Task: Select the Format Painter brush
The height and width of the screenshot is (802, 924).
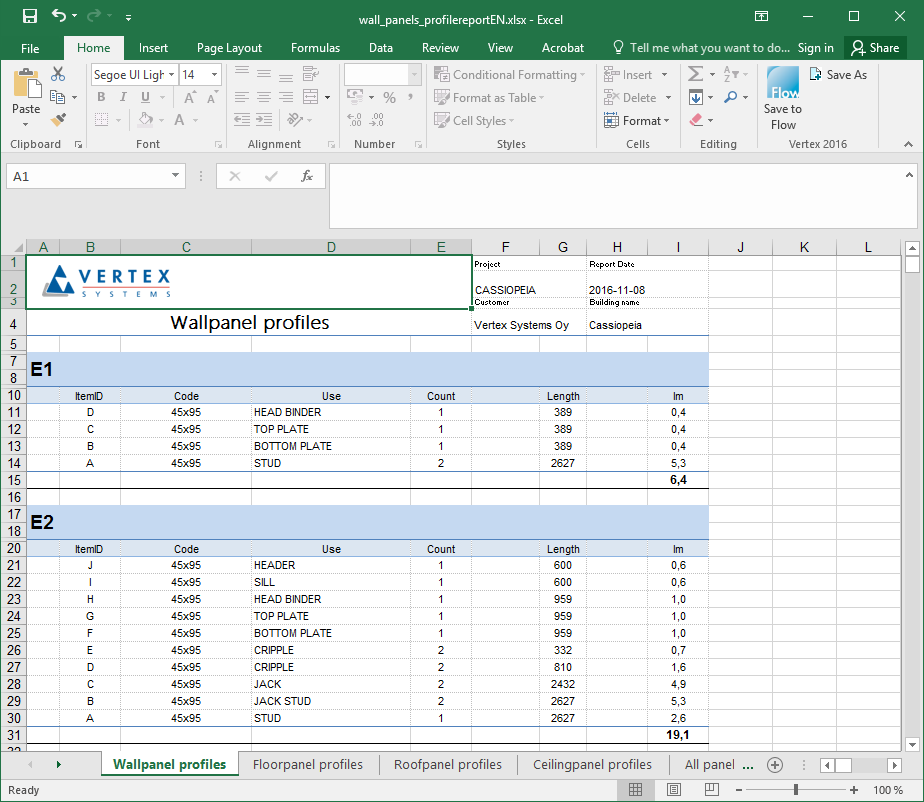Action: (x=58, y=120)
